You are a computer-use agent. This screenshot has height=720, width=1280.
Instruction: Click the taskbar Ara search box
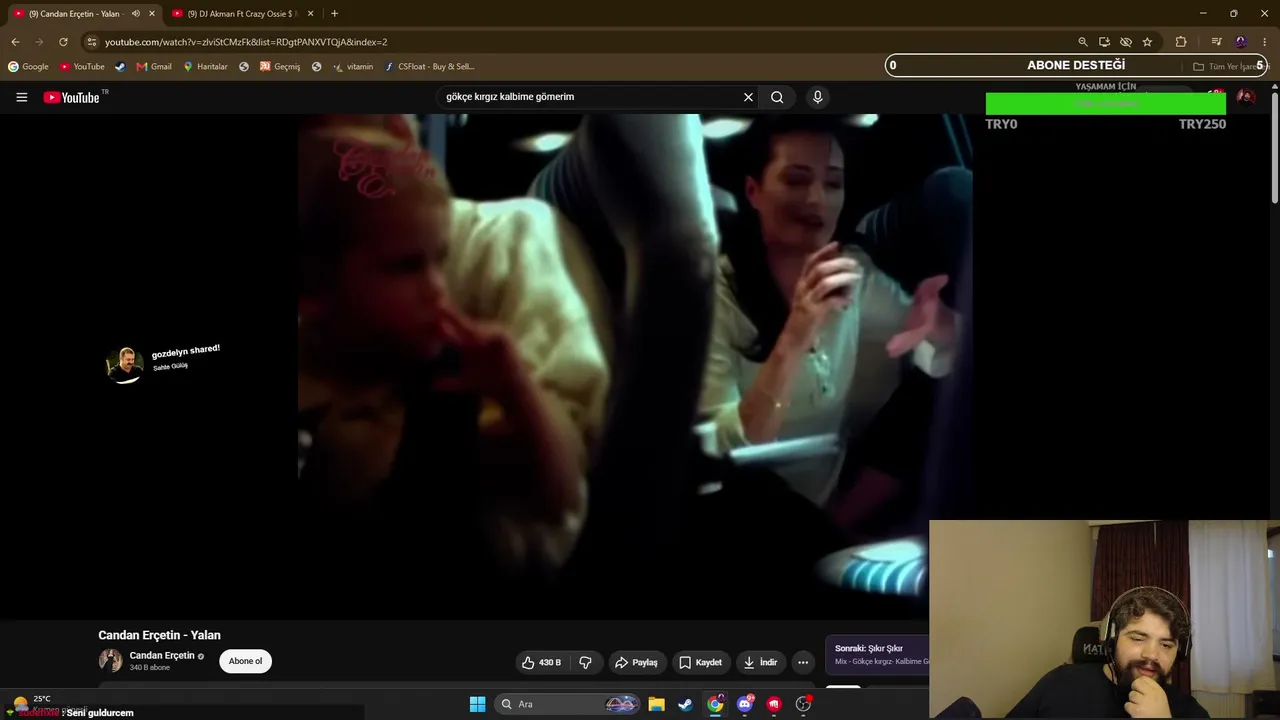pos(566,704)
